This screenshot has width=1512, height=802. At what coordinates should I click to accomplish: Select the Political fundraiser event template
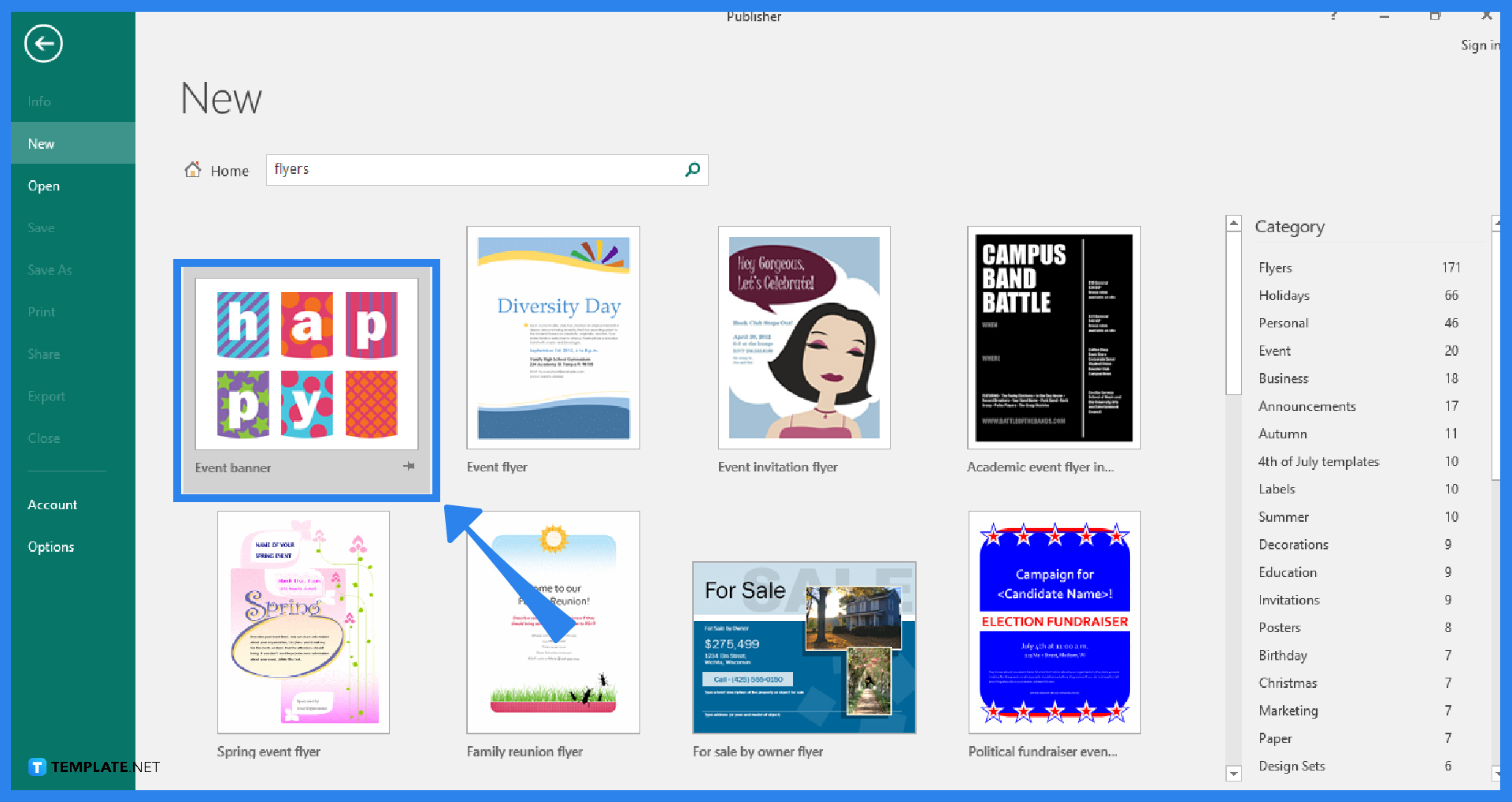[1054, 622]
